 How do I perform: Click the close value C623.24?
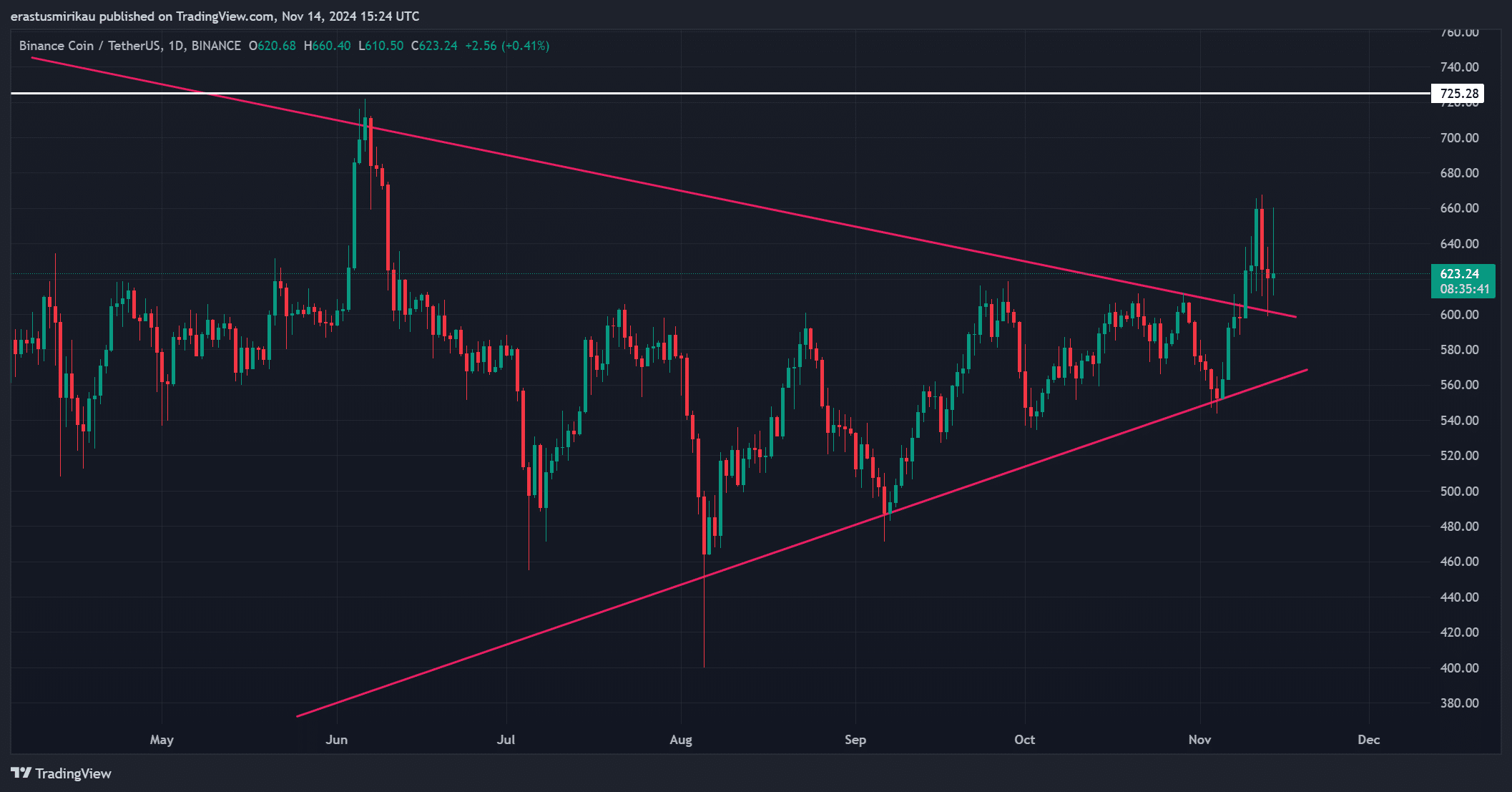pyautogui.click(x=434, y=46)
